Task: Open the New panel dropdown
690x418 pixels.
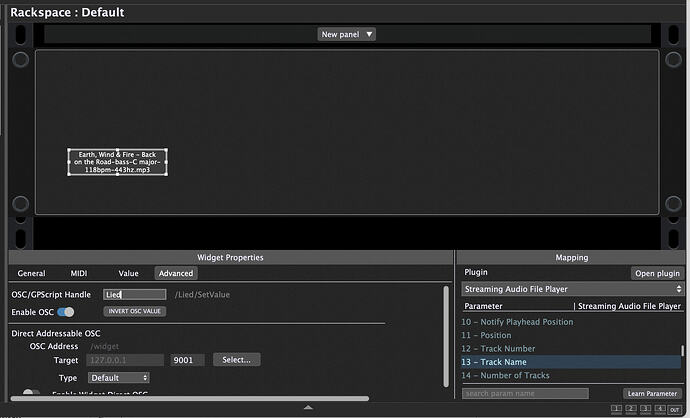Action: tap(346, 34)
